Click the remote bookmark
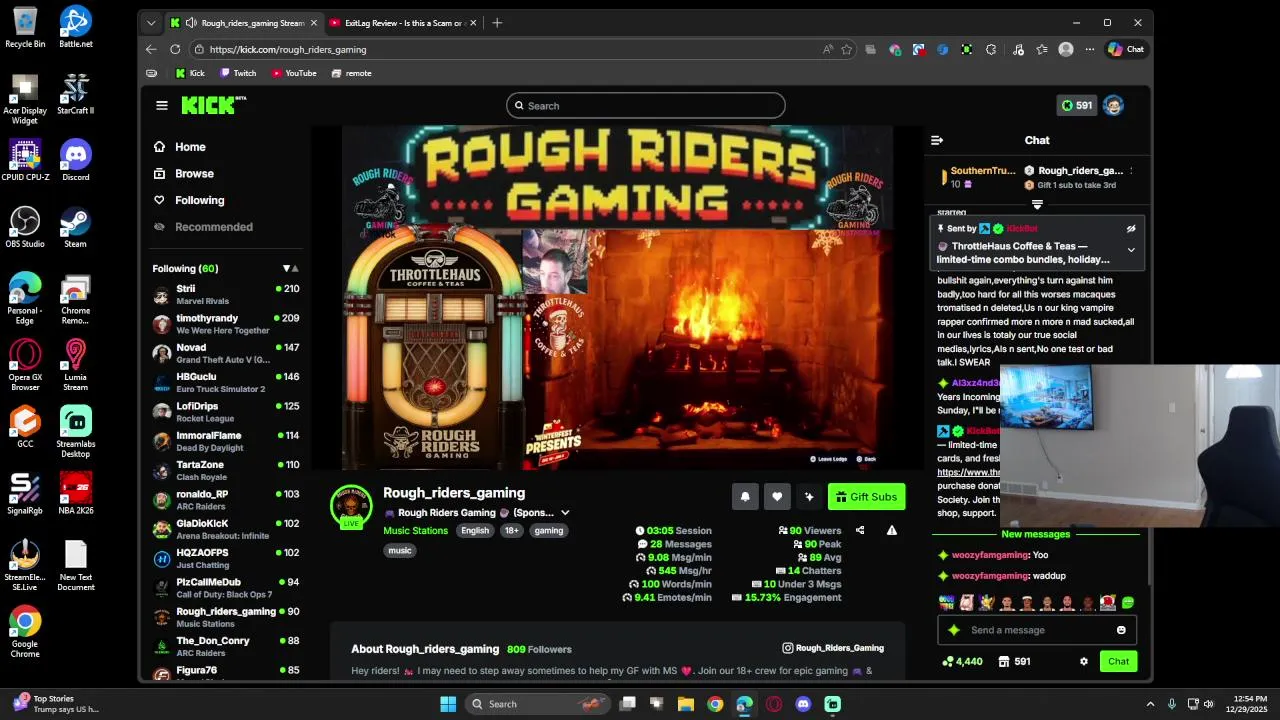 pos(351,73)
